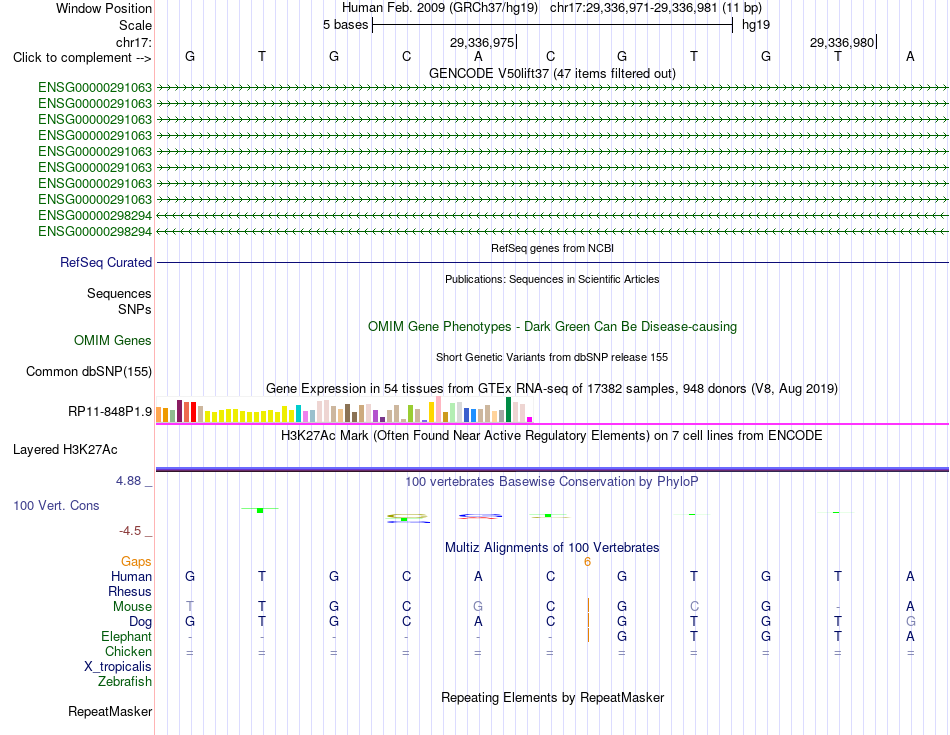
Task: Click the last ENSG00000298294 transcript label
Action: (95, 231)
